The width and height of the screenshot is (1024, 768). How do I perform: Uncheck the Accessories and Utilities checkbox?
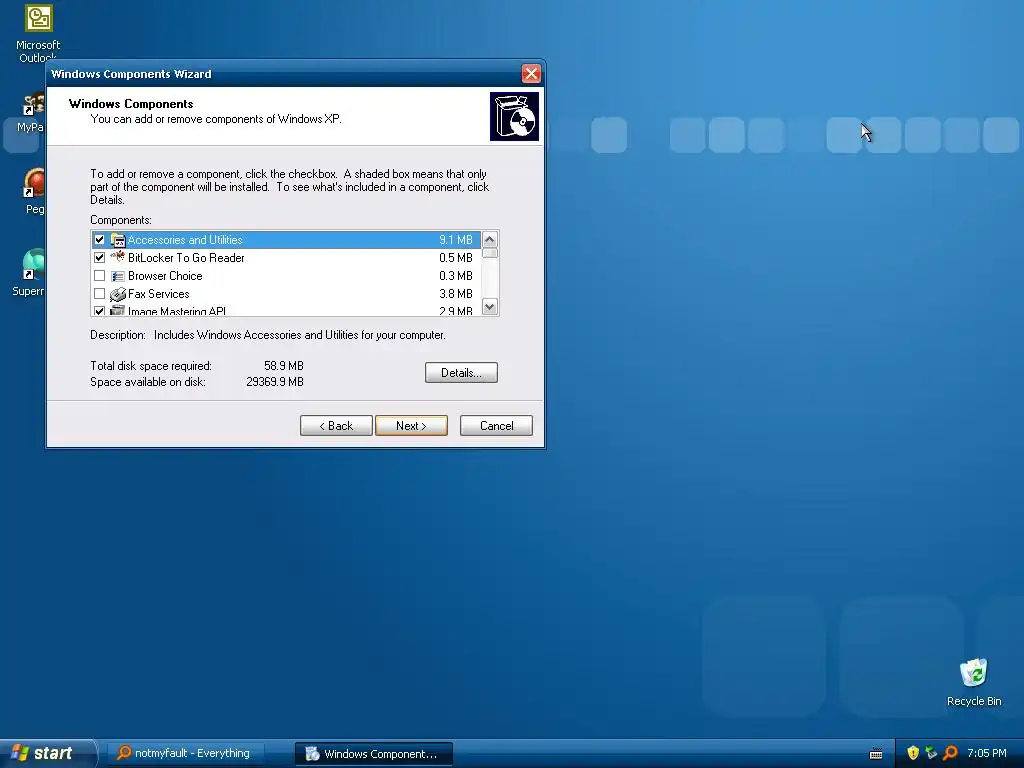(x=99, y=240)
